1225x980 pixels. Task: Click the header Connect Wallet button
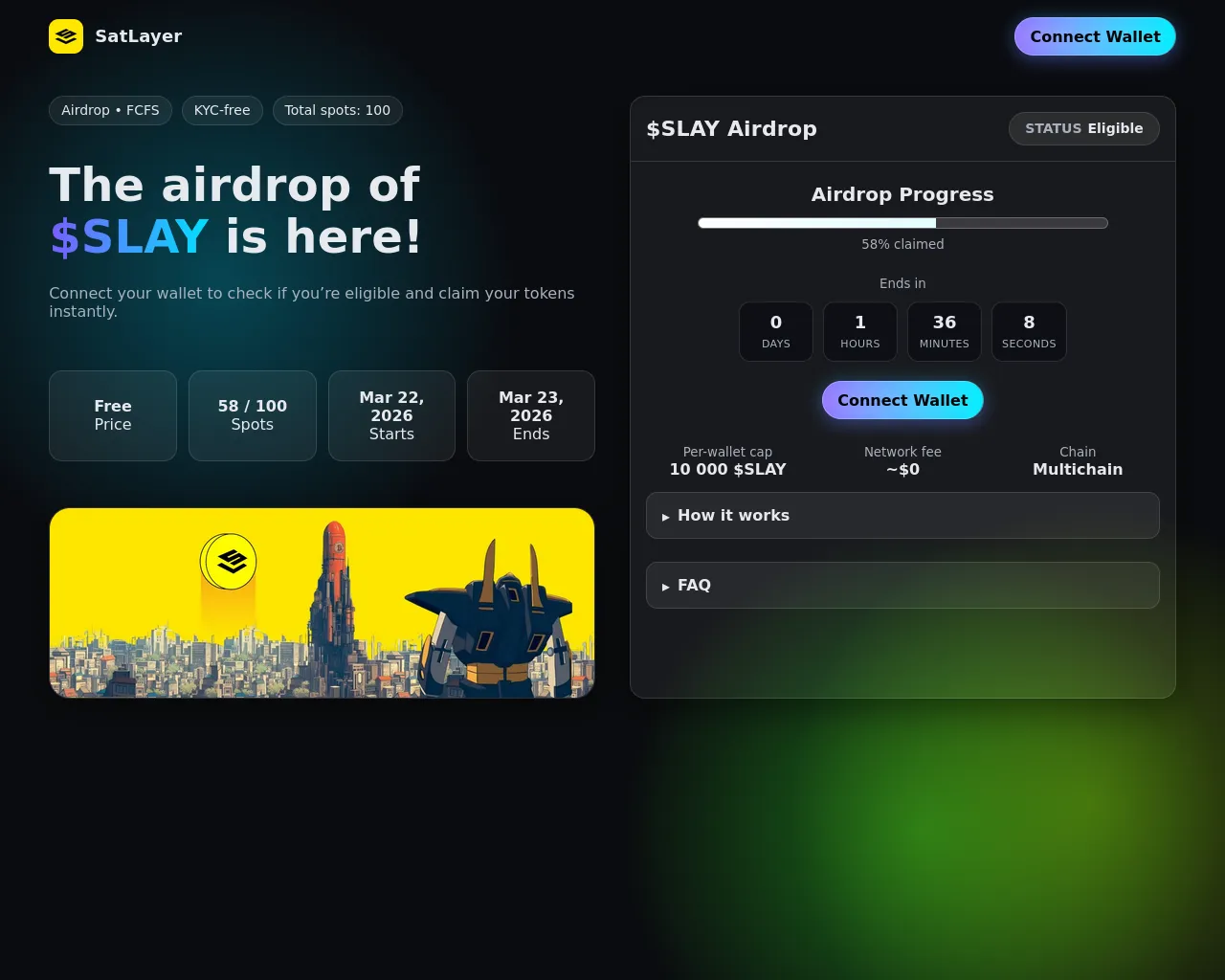click(x=1095, y=36)
